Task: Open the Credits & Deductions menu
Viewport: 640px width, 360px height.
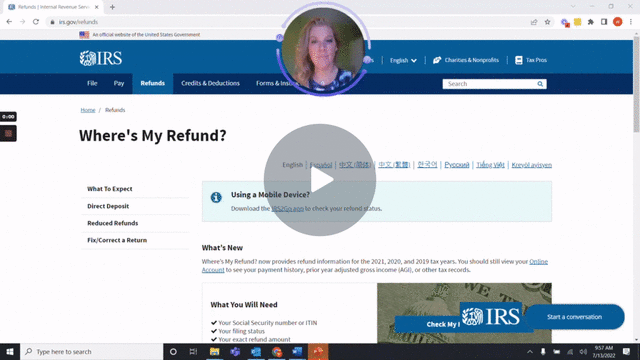Action: [x=210, y=83]
